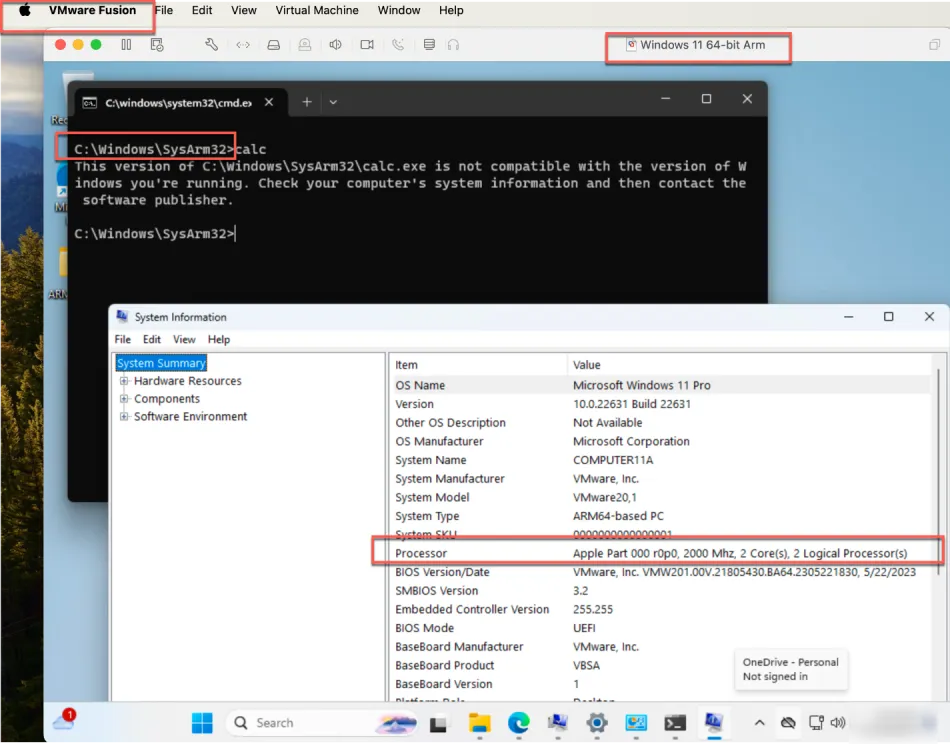Screen dimensions: 950x744
Task: Open the macOS File menu
Action: 164,10
